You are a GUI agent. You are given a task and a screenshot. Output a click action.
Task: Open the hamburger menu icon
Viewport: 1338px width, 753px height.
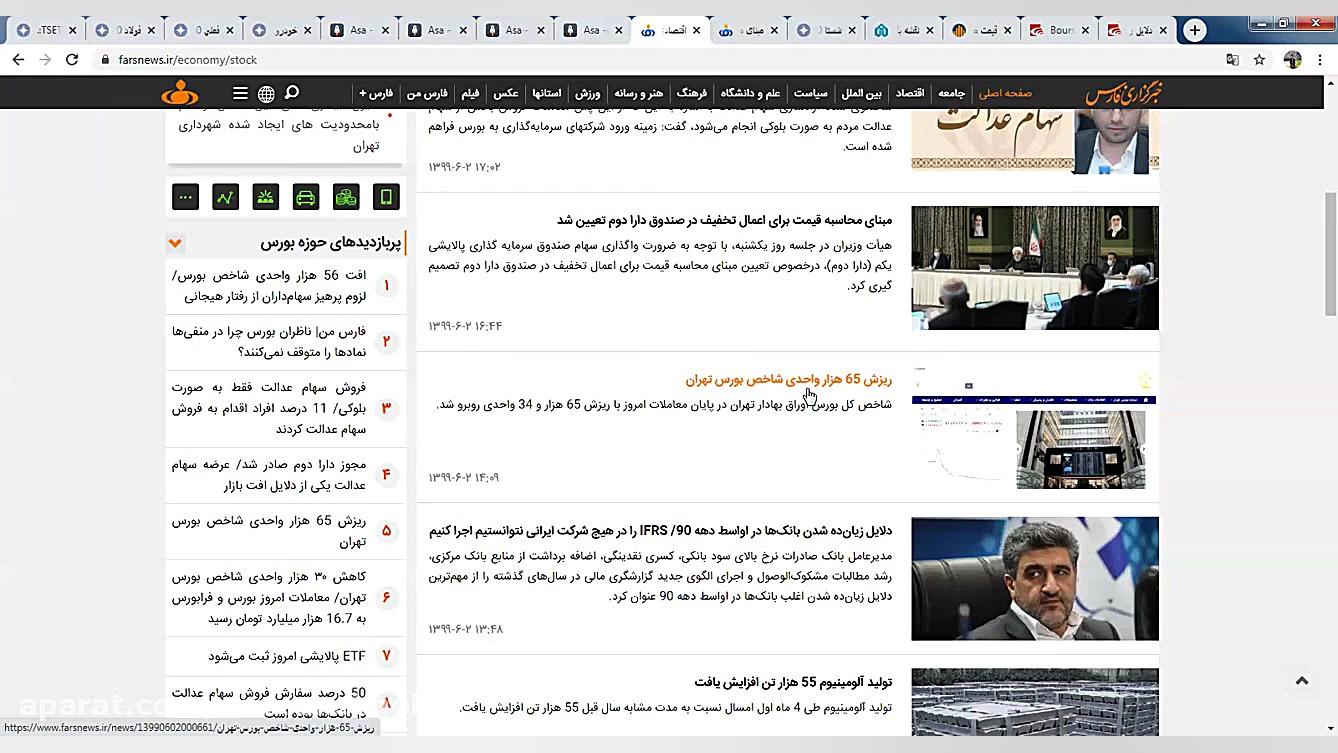click(x=240, y=92)
